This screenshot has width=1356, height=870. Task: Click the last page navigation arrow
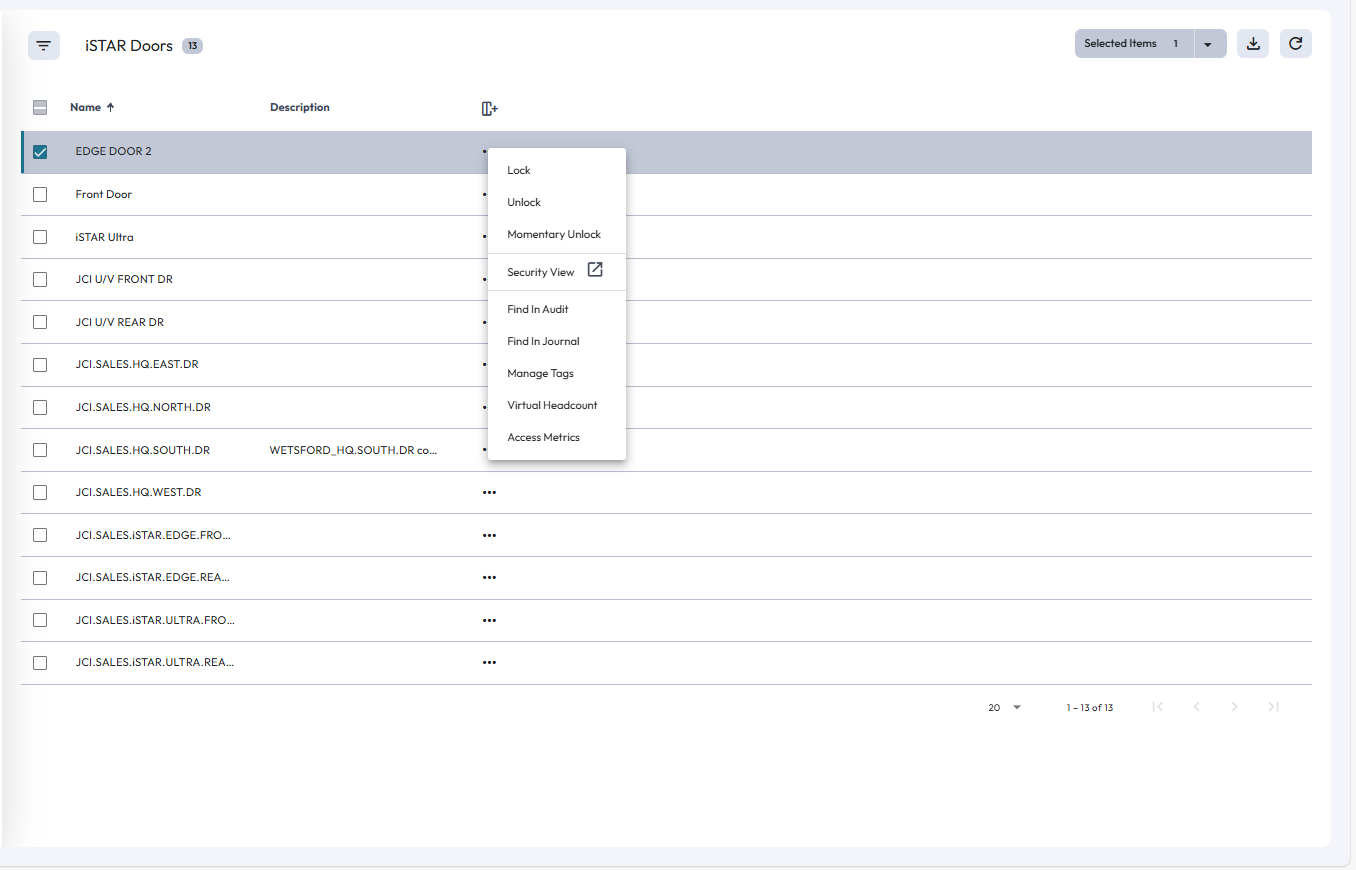pos(1273,707)
